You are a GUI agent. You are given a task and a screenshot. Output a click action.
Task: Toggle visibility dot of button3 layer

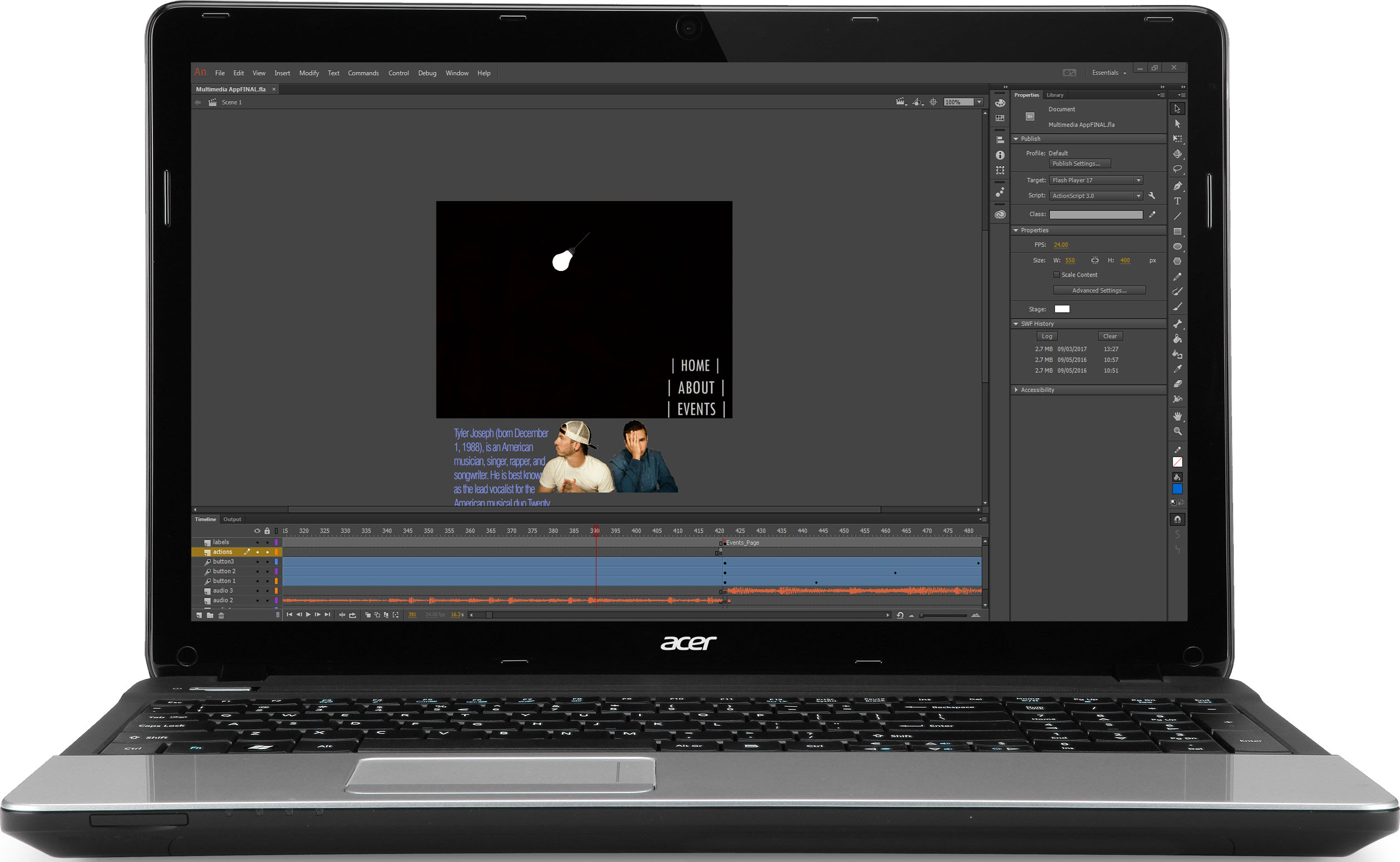click(257, 562)
